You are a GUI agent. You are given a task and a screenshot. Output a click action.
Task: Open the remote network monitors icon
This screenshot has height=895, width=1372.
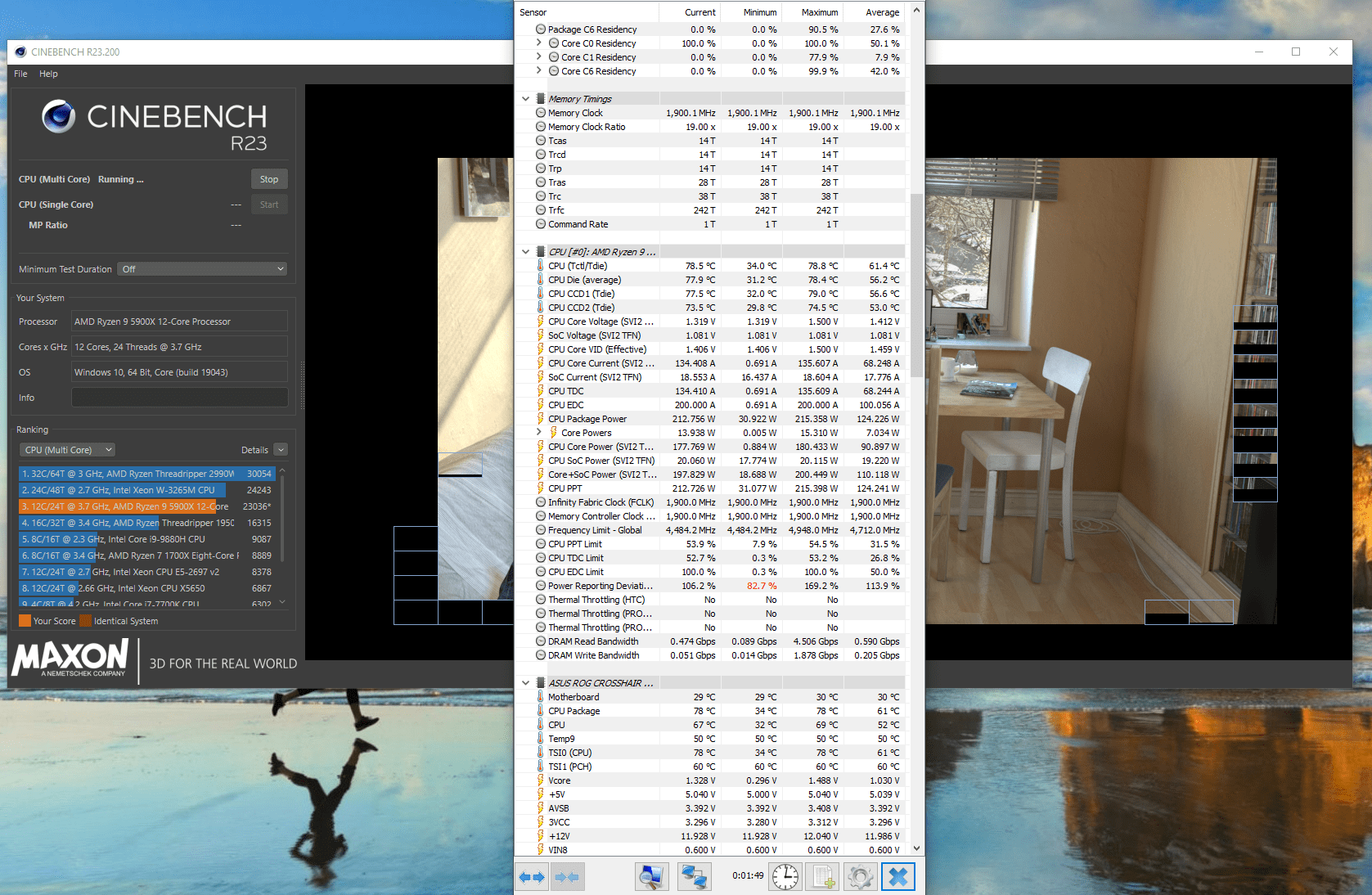[x=694, y=877]
